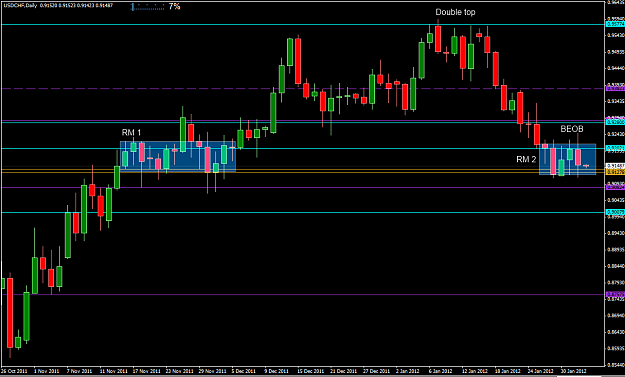Image resolution: width=625 pixels, height=377 pixels.
Task: Click the "12 Jan 2012" date label
Action: click(x=475, y=371)
